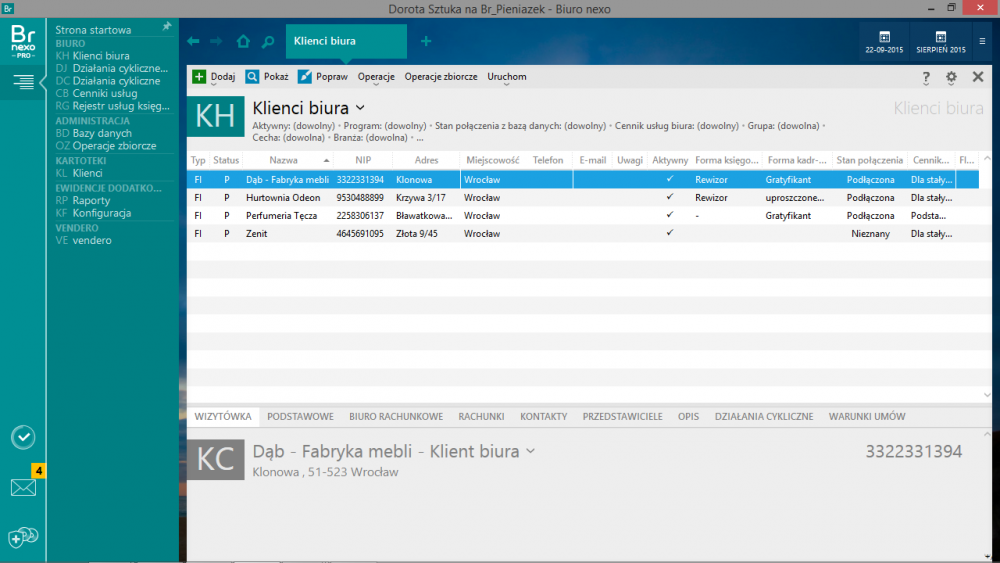The width and height of the screenshot is (1000, 563).
Task: Open new tab with plus icon
Action: 426,41
